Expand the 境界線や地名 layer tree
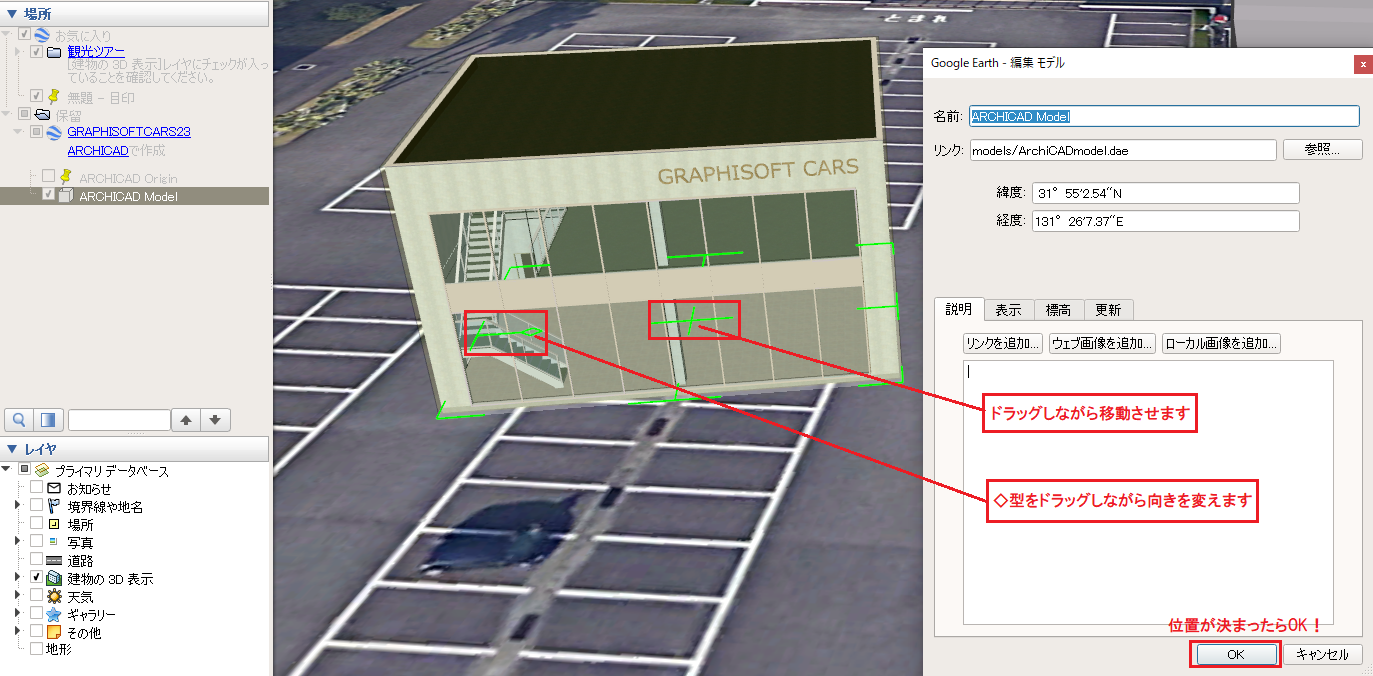The height and width of the screenshot is (676, 1373). tap(18, 507)
